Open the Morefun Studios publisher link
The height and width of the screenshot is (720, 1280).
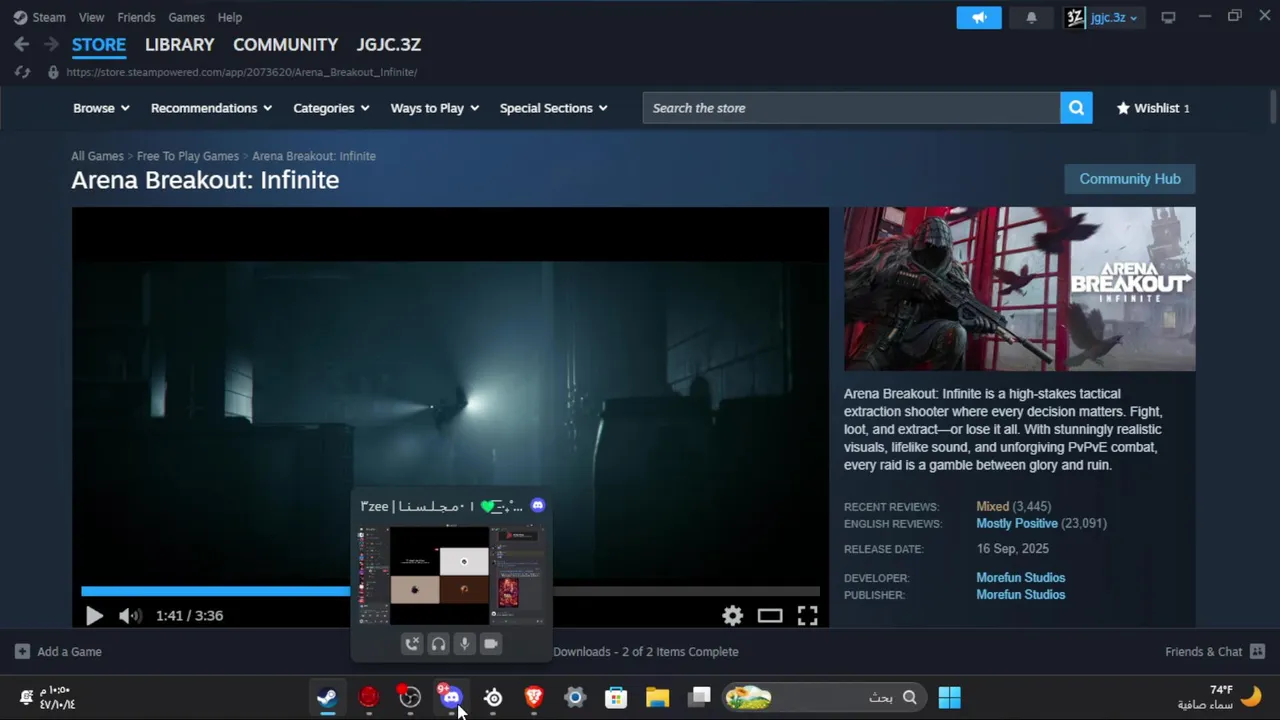click(x=1020, y=595)
